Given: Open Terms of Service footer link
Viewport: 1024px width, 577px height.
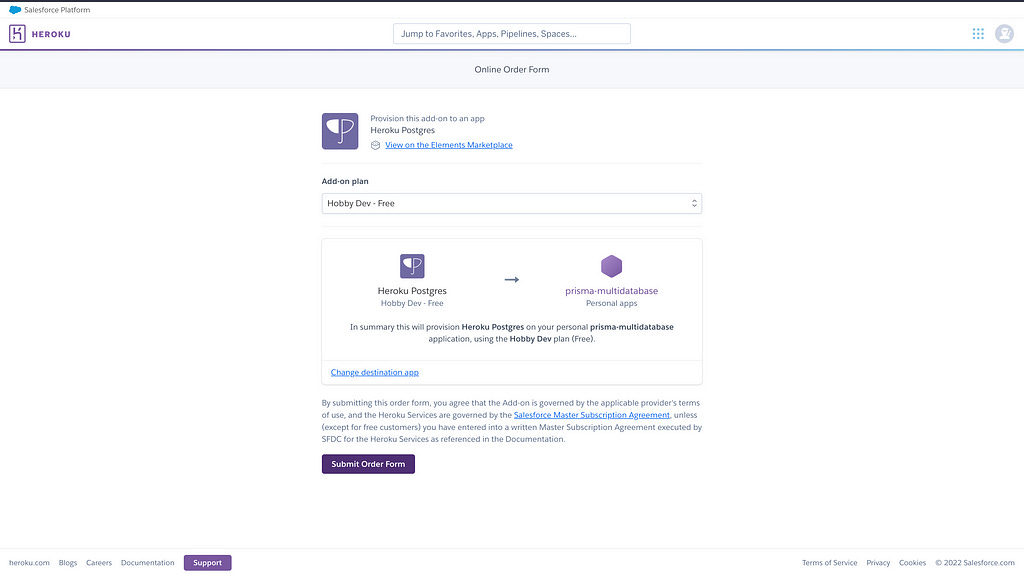Looking at the screenshot, I should click(829, 563).
